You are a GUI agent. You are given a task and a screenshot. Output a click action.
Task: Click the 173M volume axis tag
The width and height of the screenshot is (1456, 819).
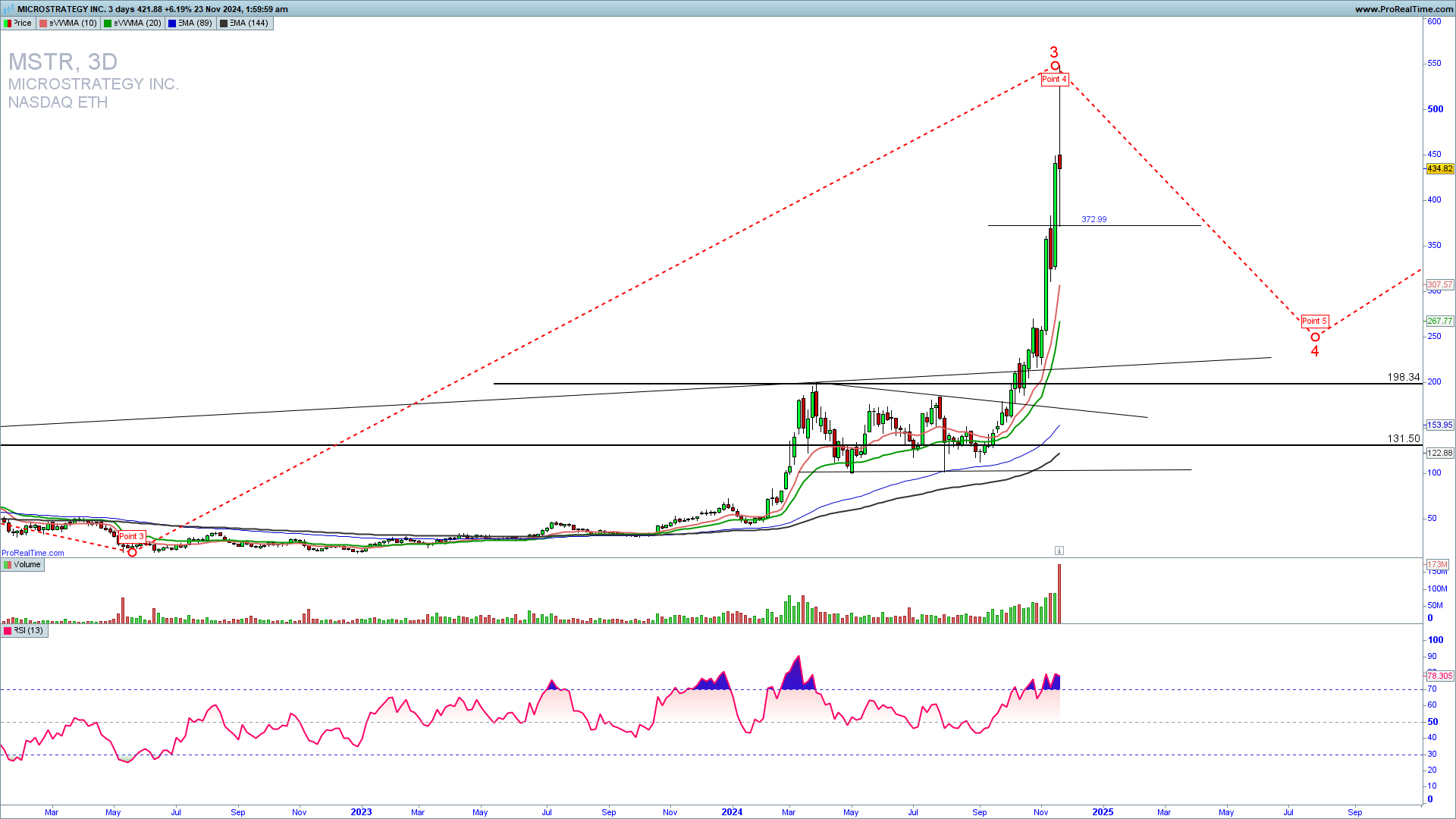click(x=1438, y=565)
